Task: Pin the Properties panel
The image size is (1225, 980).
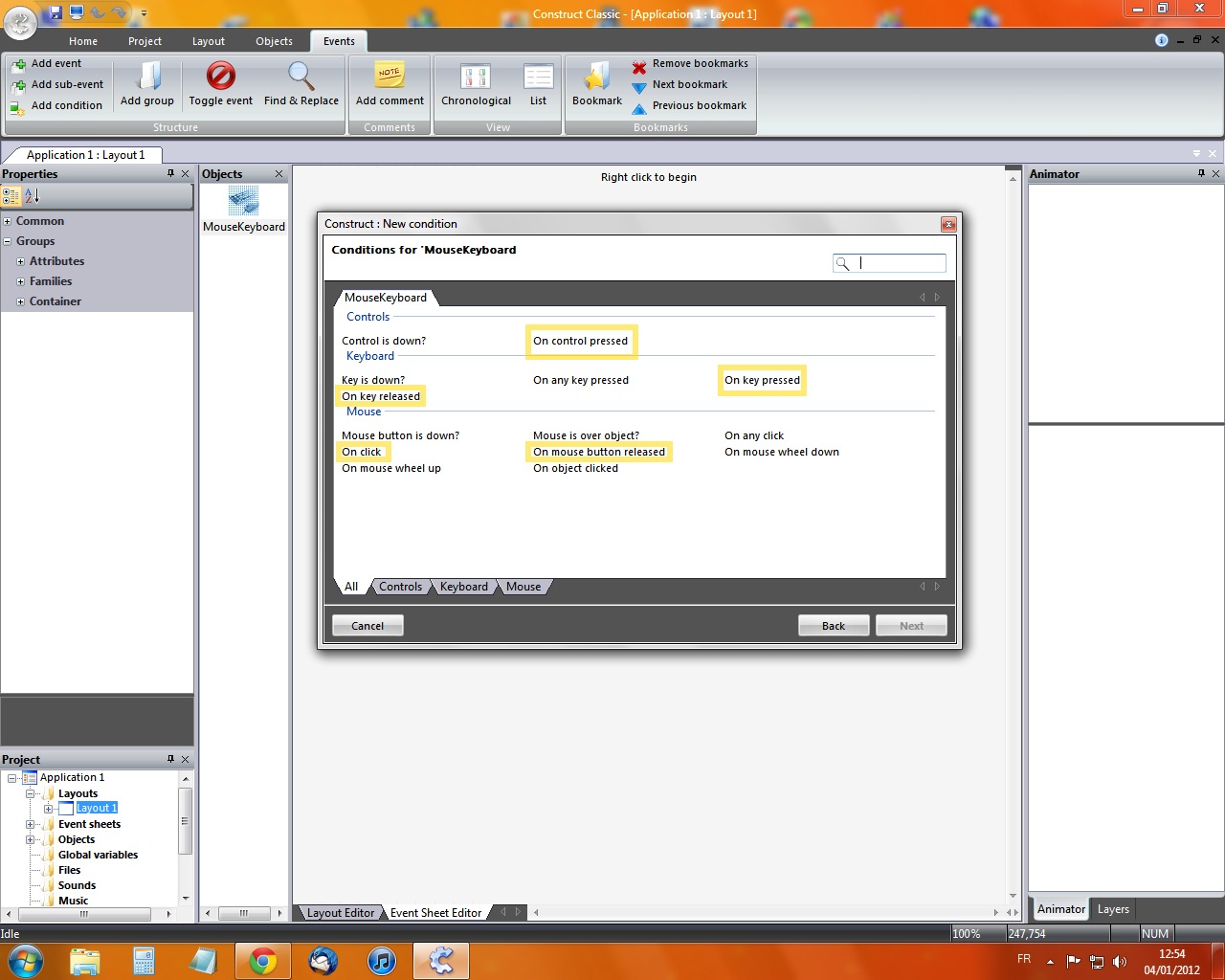Action: [x=171, y=173]
